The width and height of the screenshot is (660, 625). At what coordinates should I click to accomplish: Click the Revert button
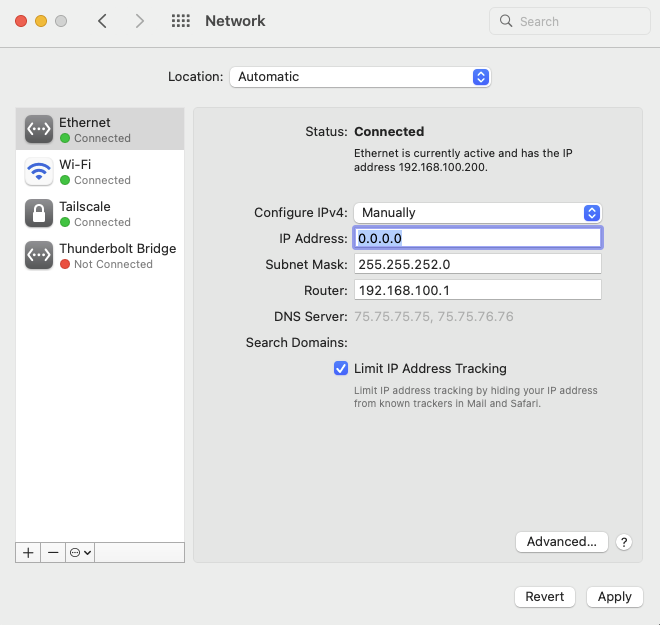point(545,597)
